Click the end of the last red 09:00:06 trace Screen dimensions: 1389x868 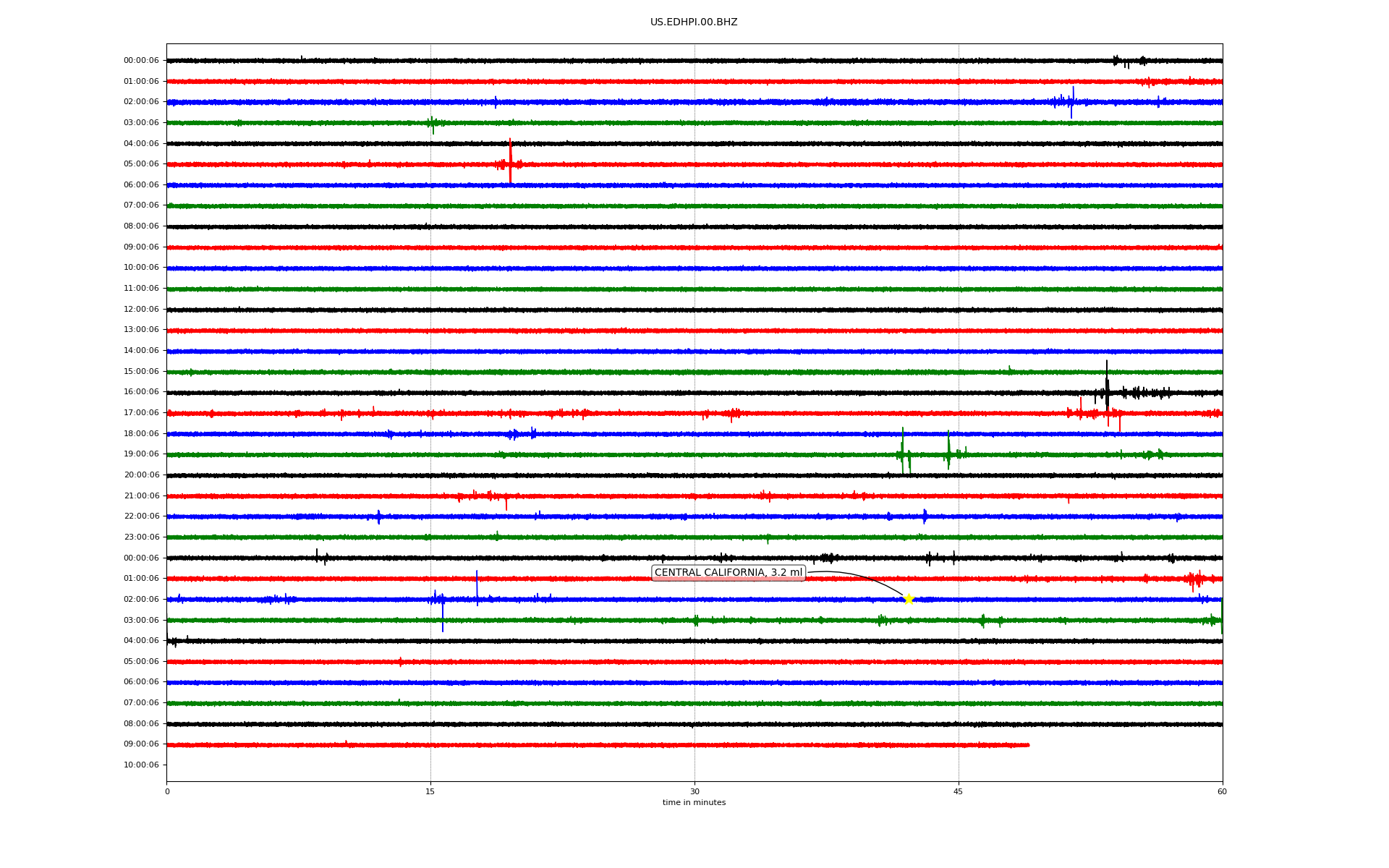click(1027, 745)
